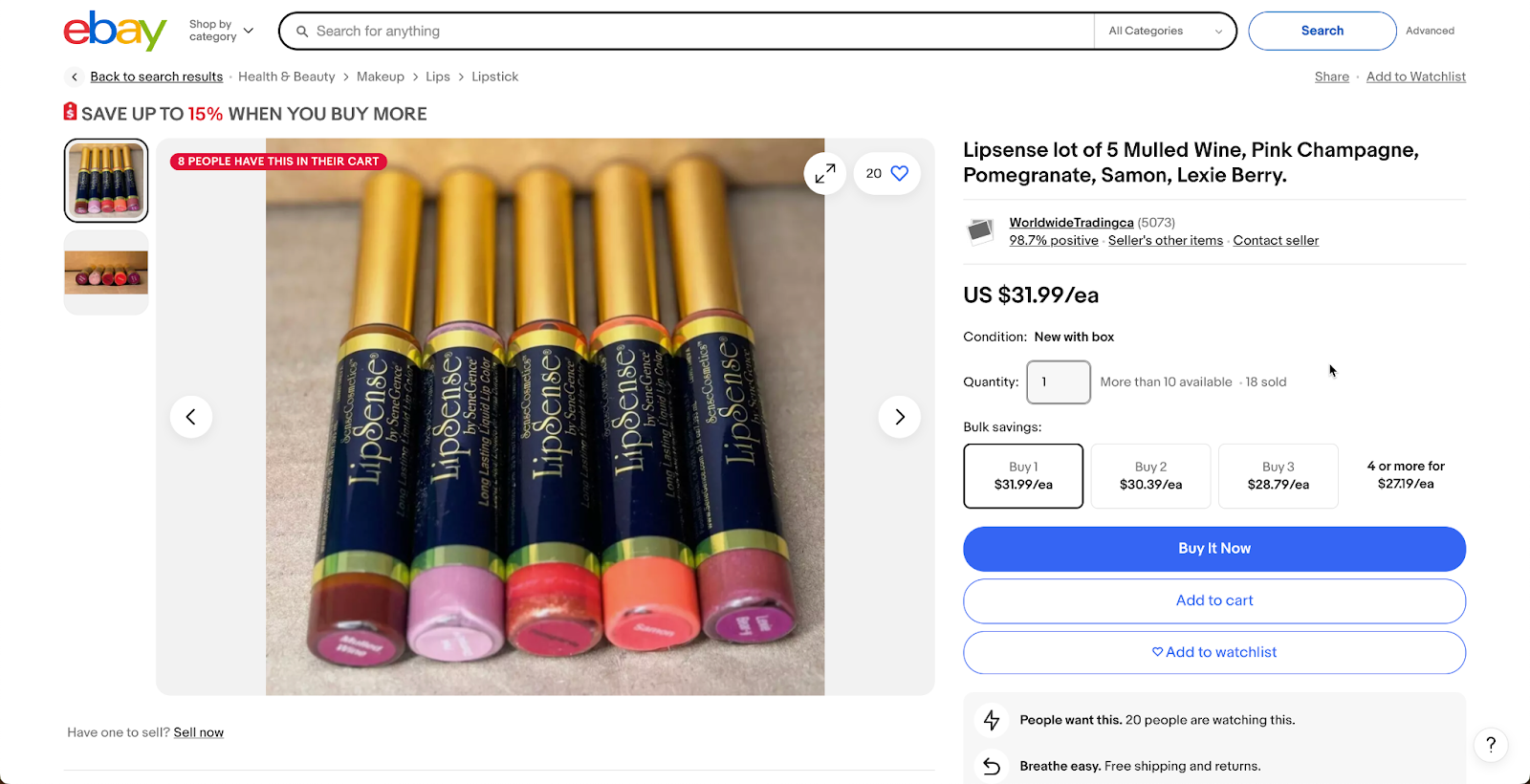Click the Share link

click(x=1332, y=76)
